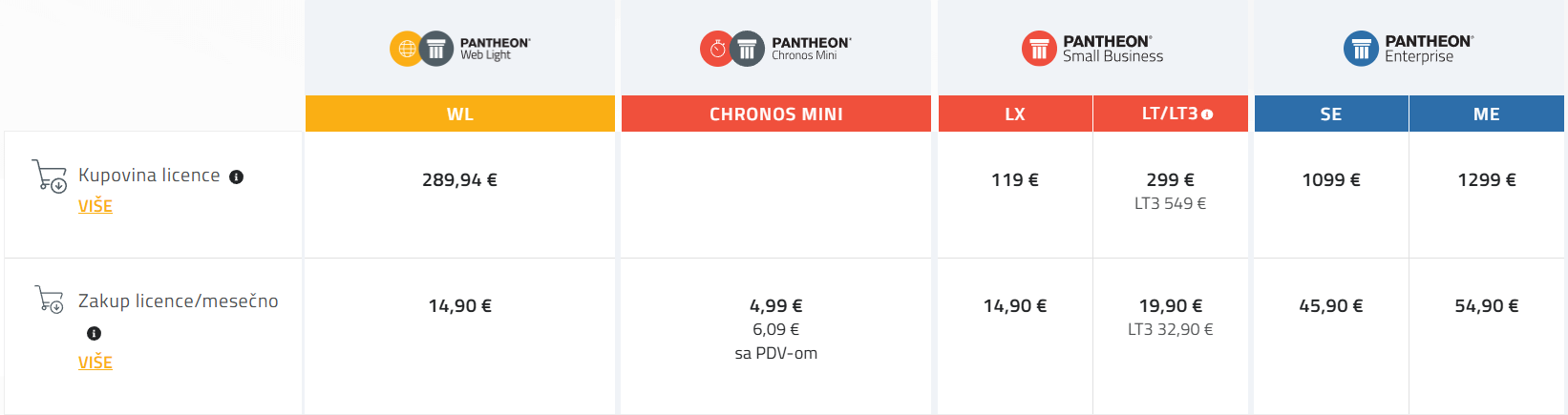Click the info icon next to Kupovina licence
The width and height of the screenshot is (1568, 415).
[x=237, y=176]
